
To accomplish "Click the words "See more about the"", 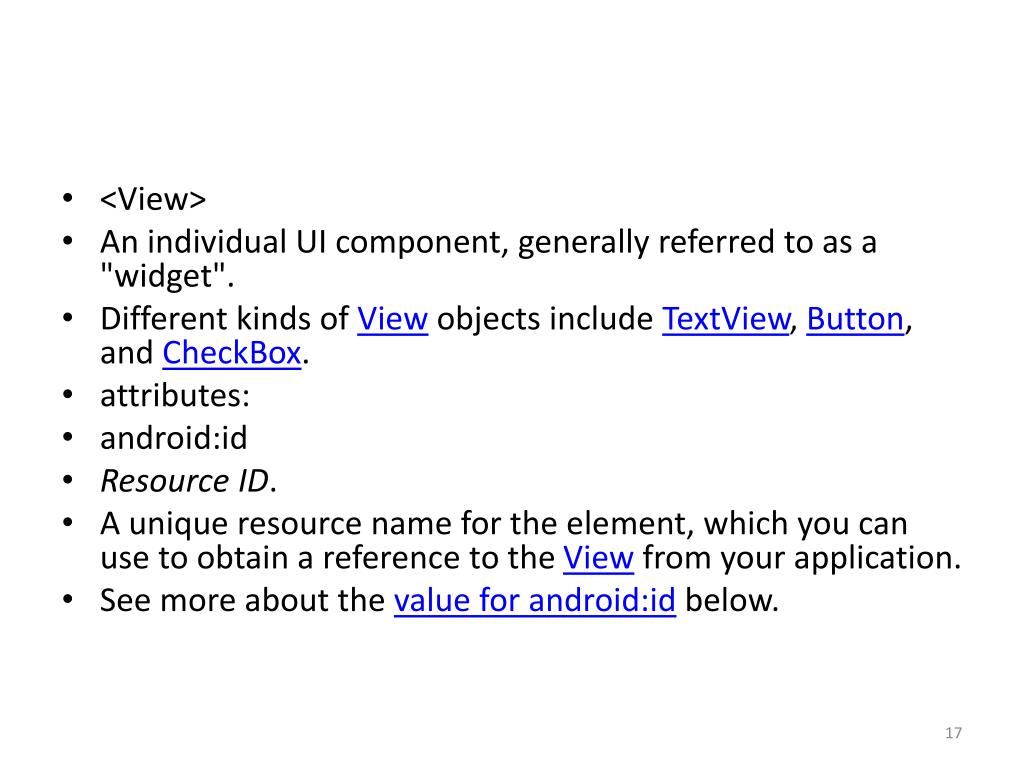I will point(243,602).
